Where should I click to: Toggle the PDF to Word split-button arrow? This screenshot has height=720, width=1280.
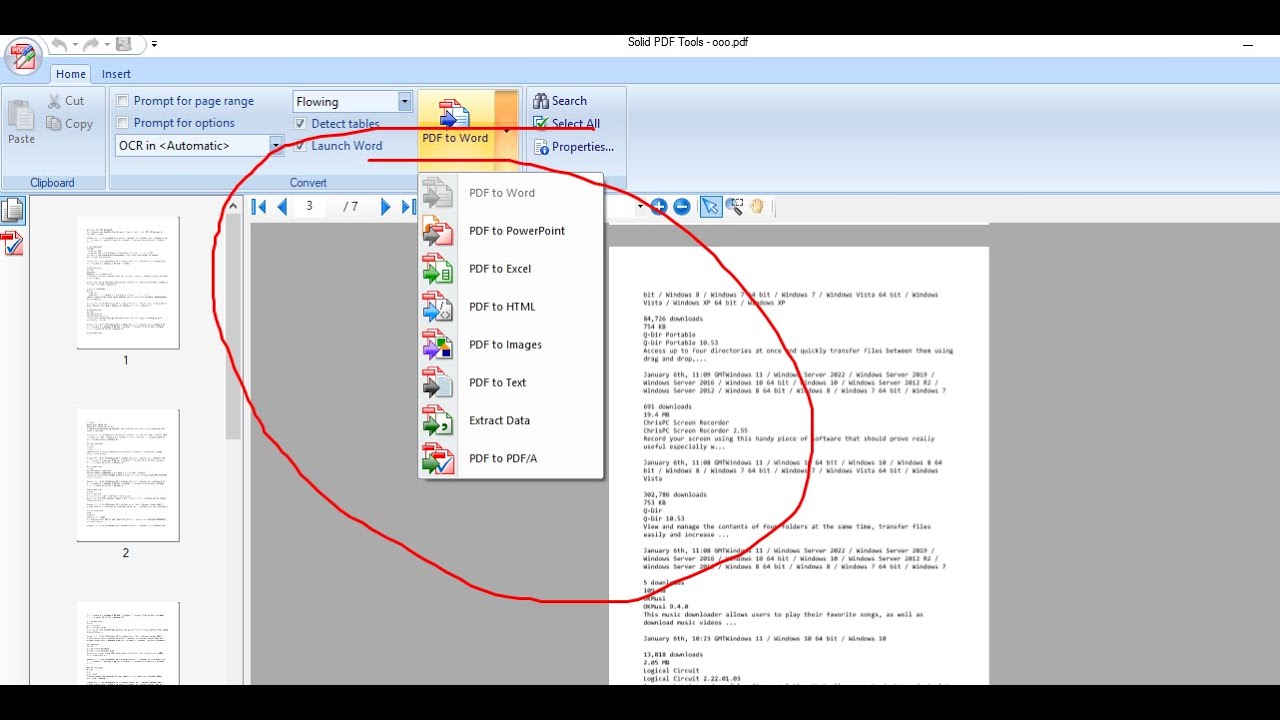tap(506, 130)
